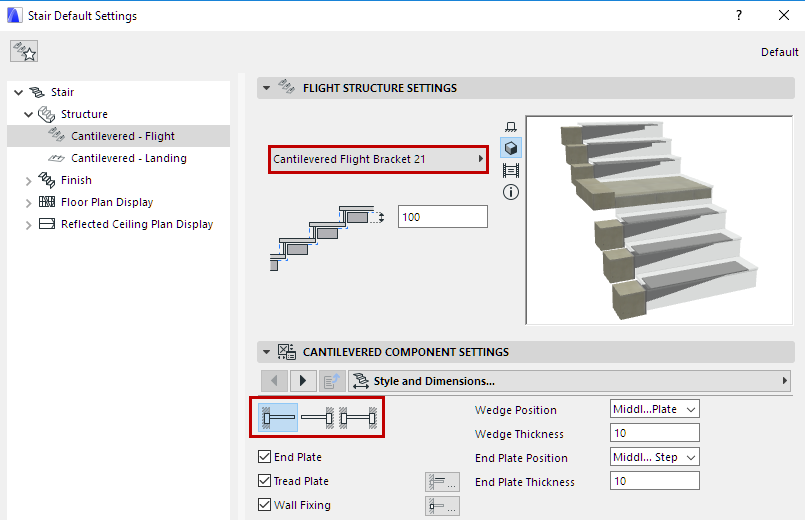Open Wedge Position dropdown
This screenshot has width=805, height=520.
click(x=655, y=409)
